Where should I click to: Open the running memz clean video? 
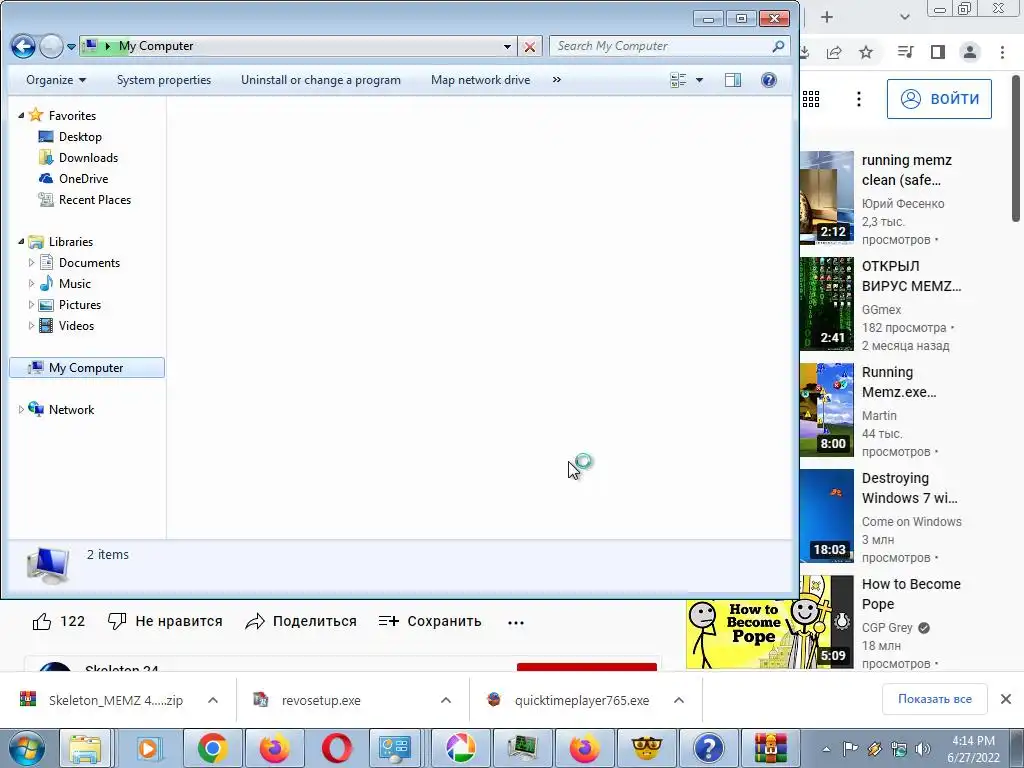pos(906,170)
